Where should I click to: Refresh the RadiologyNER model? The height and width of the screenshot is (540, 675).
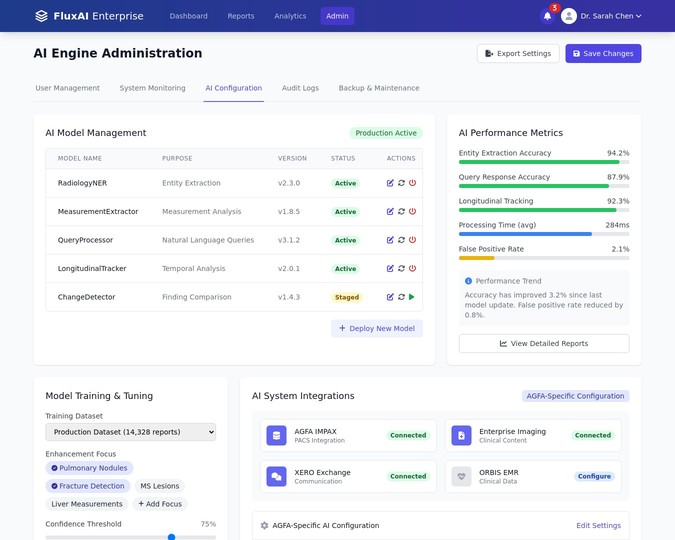[x=401, y=183]
